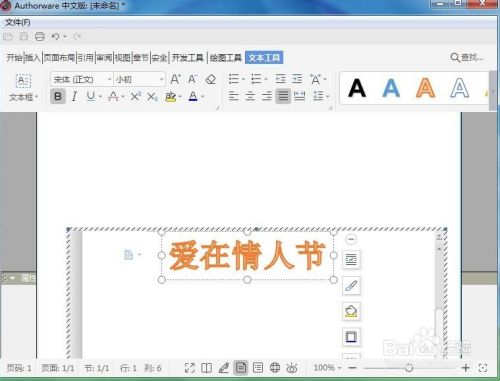Click the layout options icon beside text box

pyautogui.click(x=351, y=259)
